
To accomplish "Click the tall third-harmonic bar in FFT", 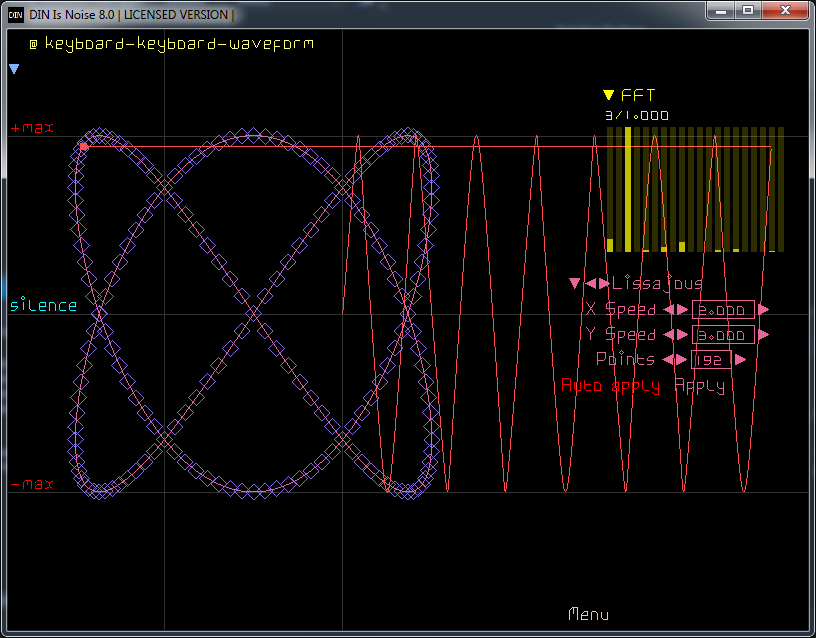I will (628, 190).
